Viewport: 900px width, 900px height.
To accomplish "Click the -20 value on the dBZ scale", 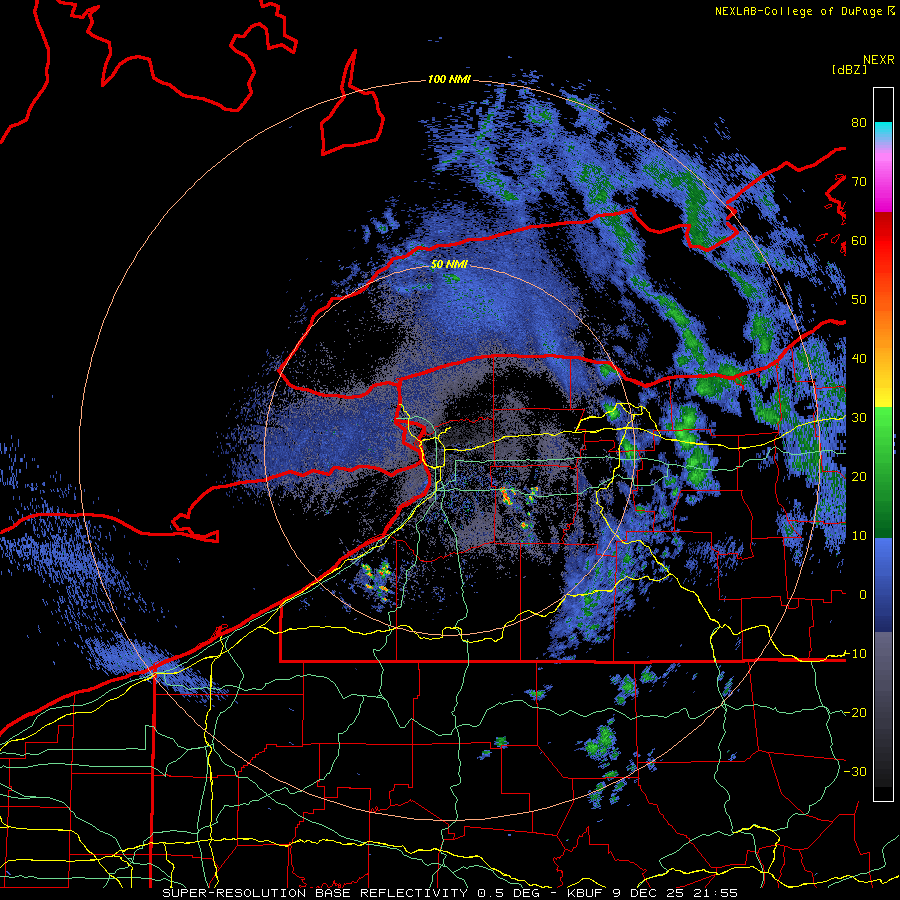I will coord(855,712).
